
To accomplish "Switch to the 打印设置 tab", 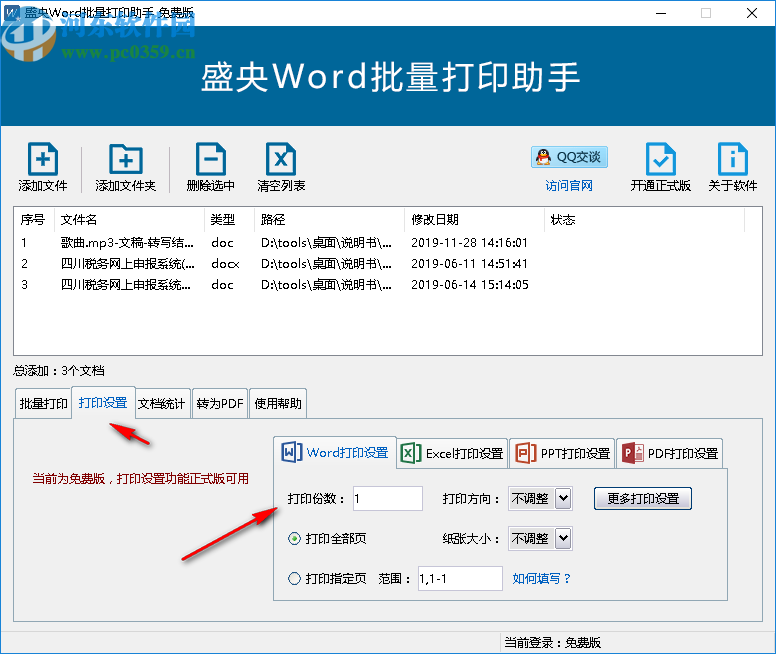I will click(x=103, y=402).
